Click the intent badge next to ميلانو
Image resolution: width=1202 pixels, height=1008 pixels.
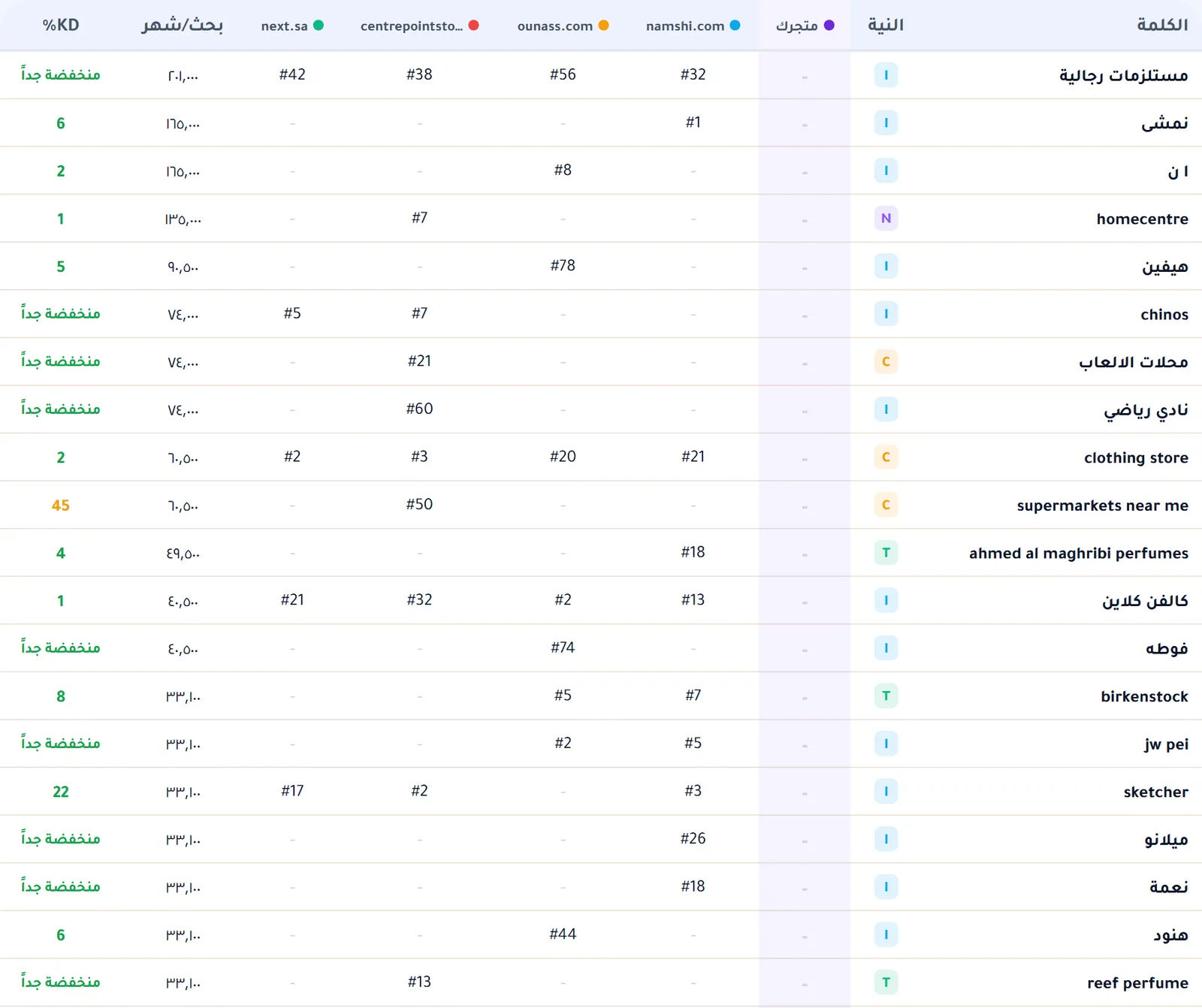886,839
